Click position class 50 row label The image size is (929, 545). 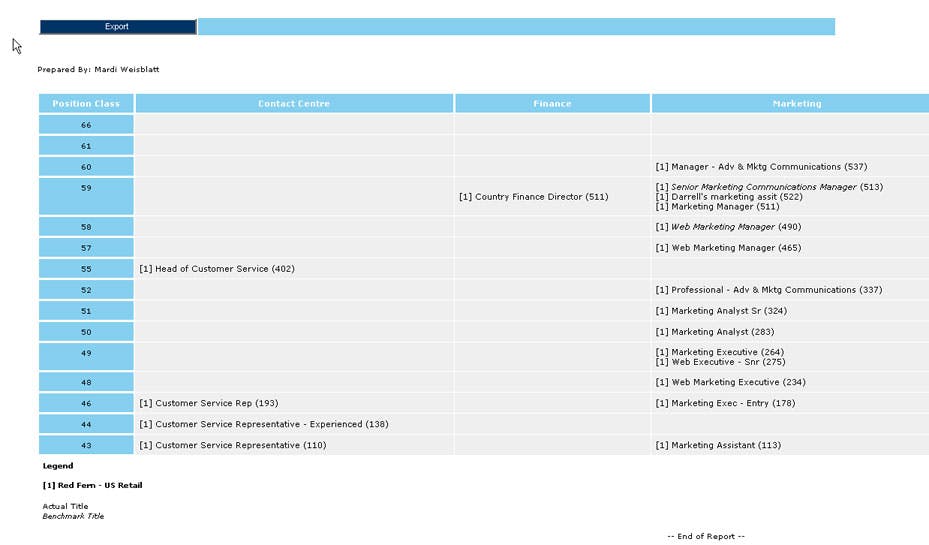point(86,332)
